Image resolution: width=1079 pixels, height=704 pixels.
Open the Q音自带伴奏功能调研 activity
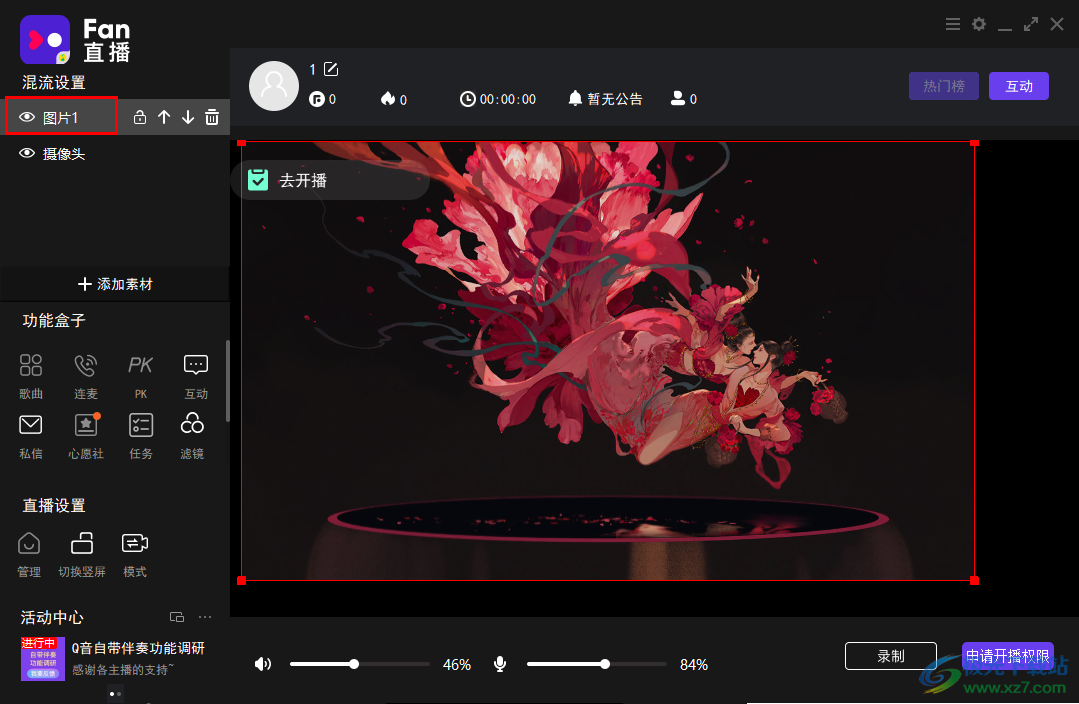pos(138,648)
